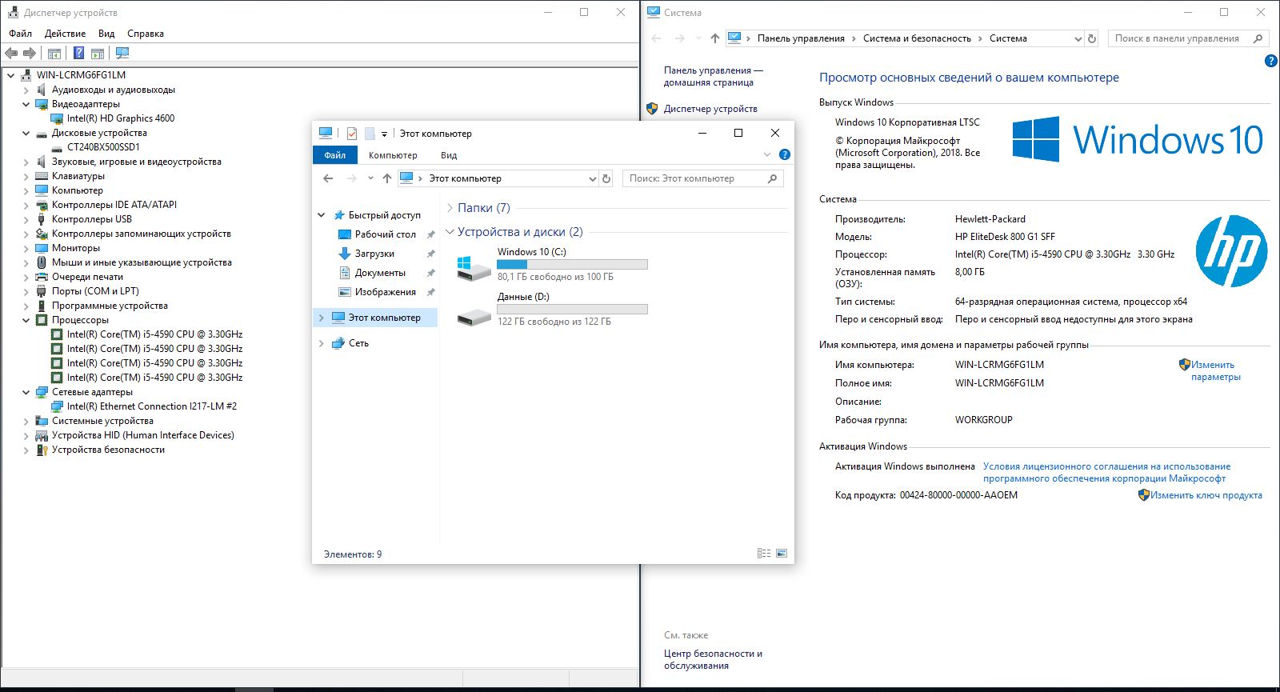Switch to the Компьютер ribbon tab
Screen dimensions: 1280x692
pyautogui.click(x=392, y=155)
